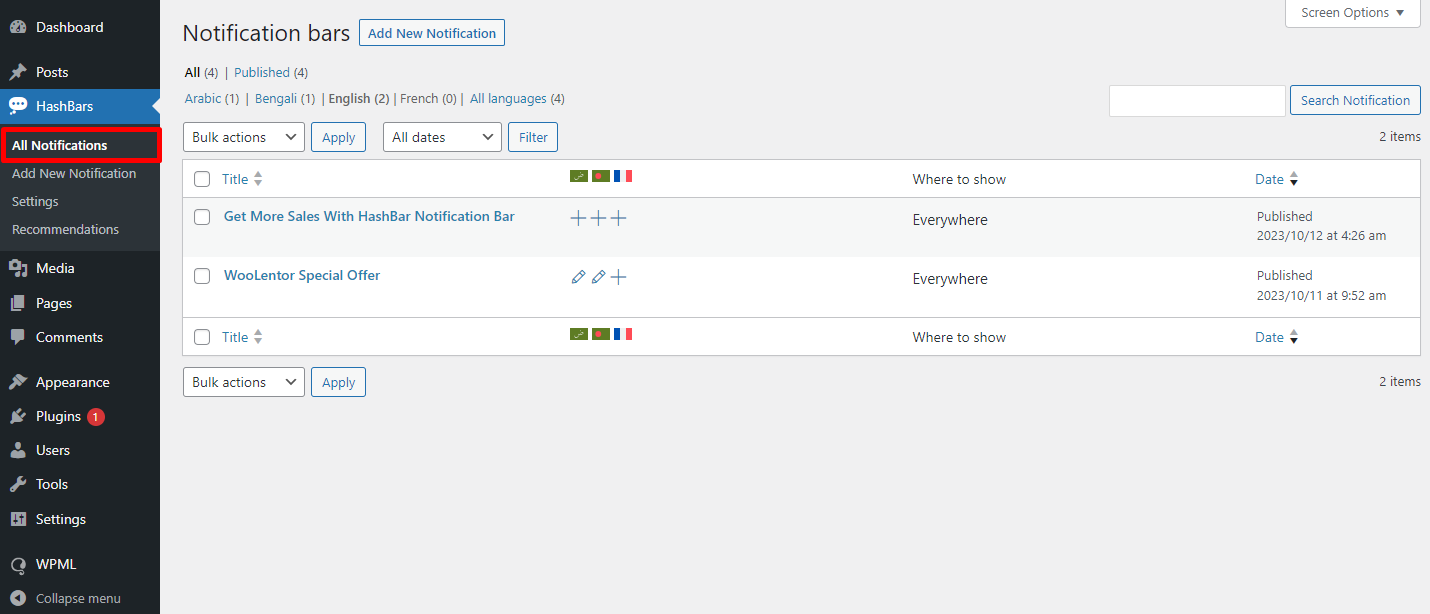Viewport: 1430px width, 614px height.
Task: Switch to the Published notifications filter
Action: [261, 72]
